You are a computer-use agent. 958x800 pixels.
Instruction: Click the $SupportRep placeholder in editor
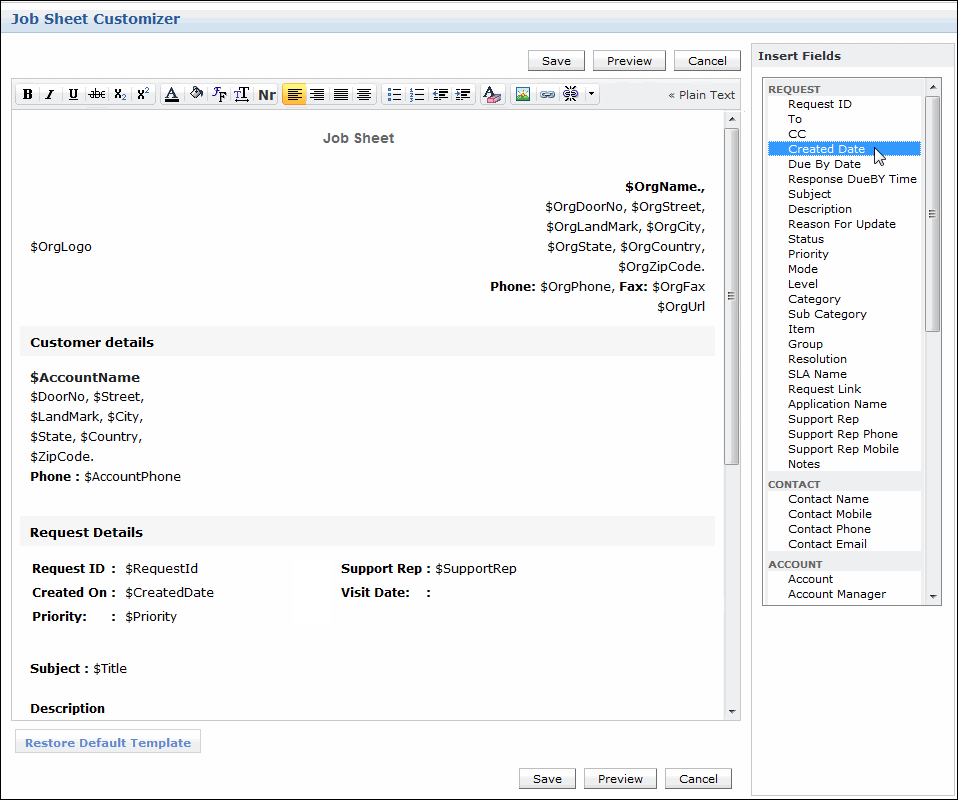tap(475, 568)
